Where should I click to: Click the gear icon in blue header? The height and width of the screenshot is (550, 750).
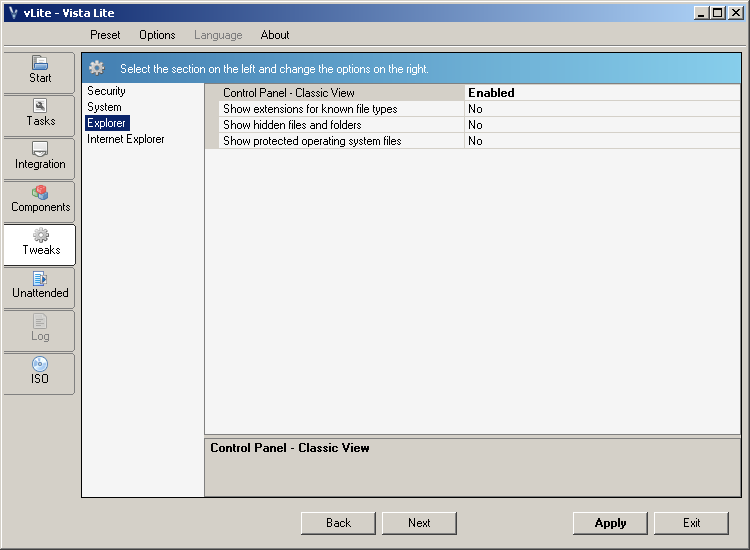click(97, 68)
